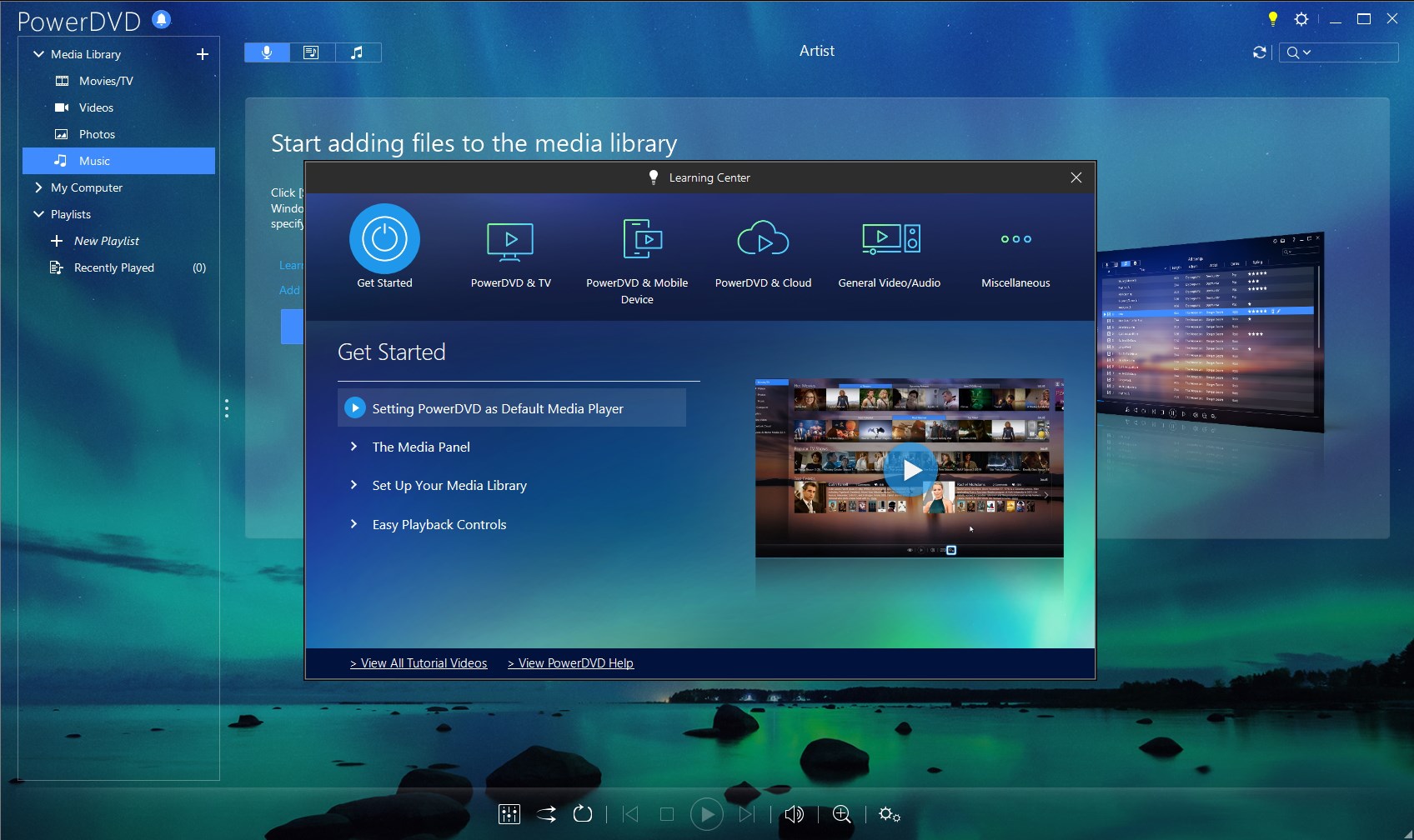Stop playback
The image size is (1414, 840).
667,814
